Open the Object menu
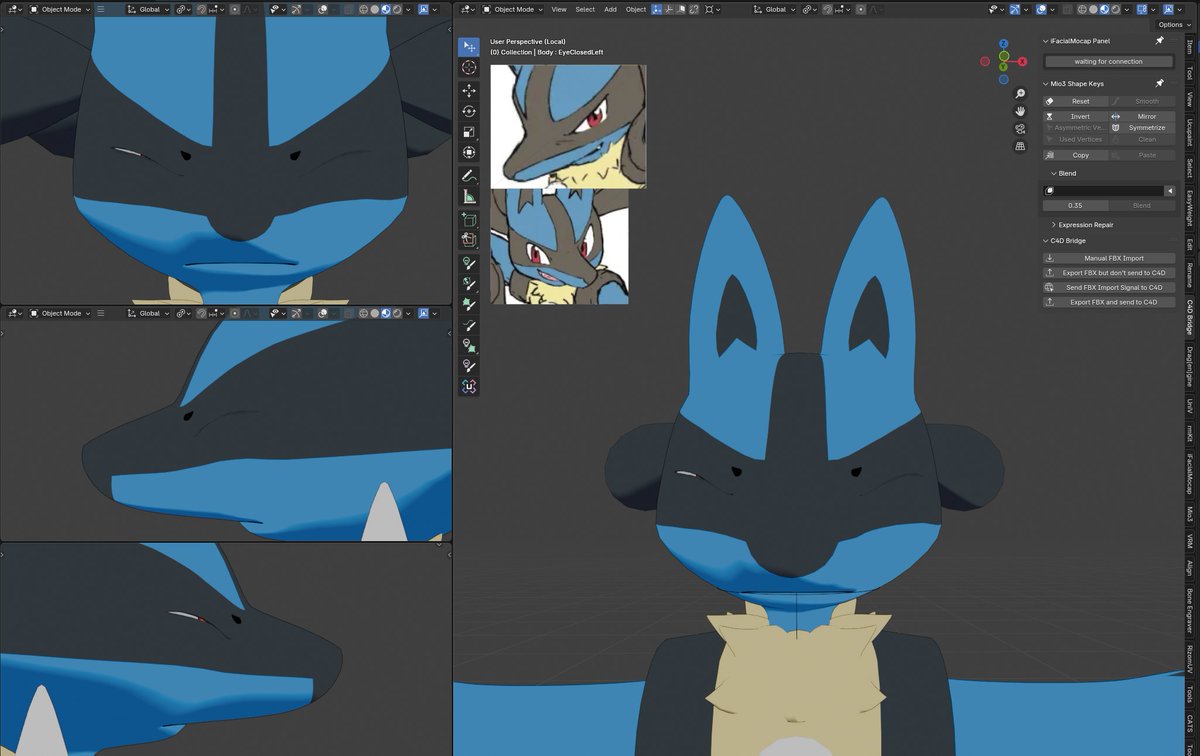Viewport: 1200px width, 756px height. [636, 9]
